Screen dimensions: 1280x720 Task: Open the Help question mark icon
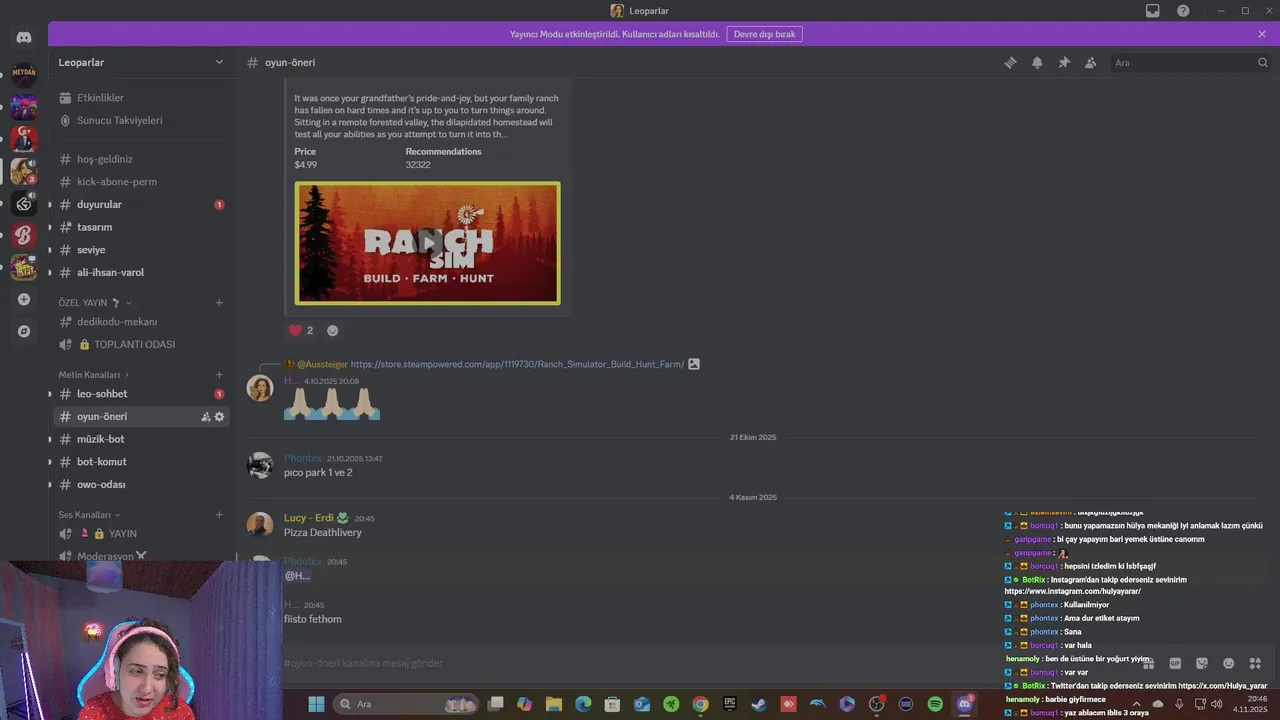click(x=1183, y=11)
